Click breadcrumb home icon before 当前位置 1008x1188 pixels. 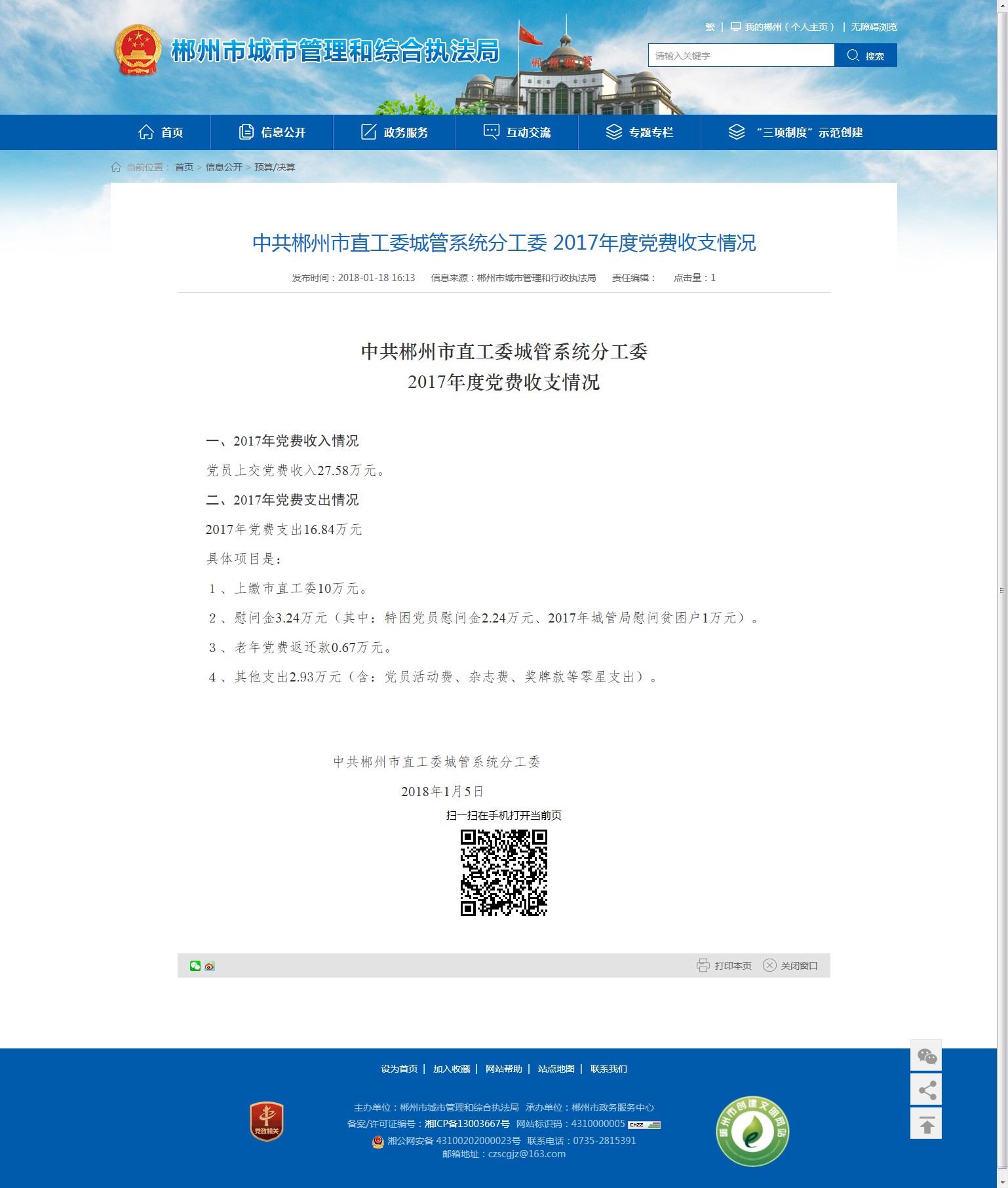(x=116, y=167)
